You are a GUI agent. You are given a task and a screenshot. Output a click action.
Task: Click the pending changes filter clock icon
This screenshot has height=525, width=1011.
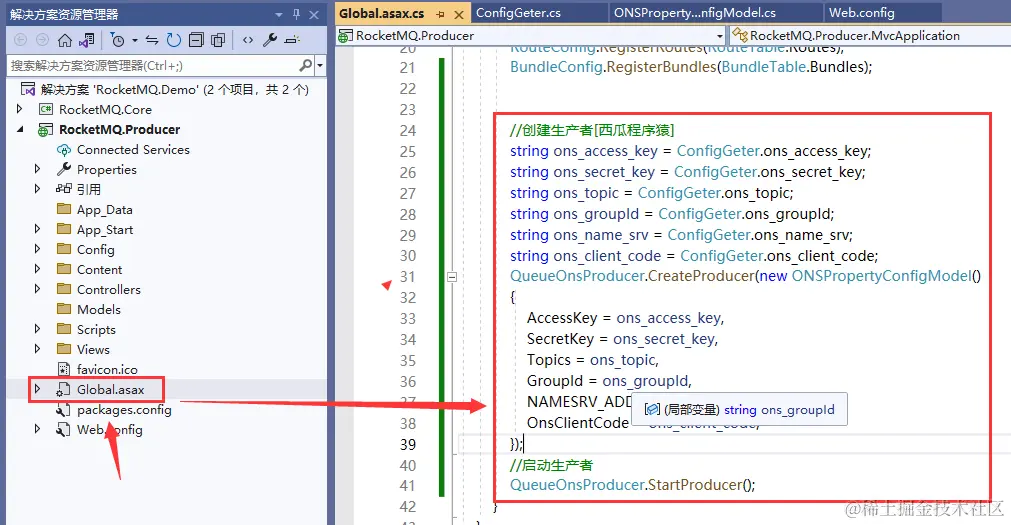tap(117, 41)
